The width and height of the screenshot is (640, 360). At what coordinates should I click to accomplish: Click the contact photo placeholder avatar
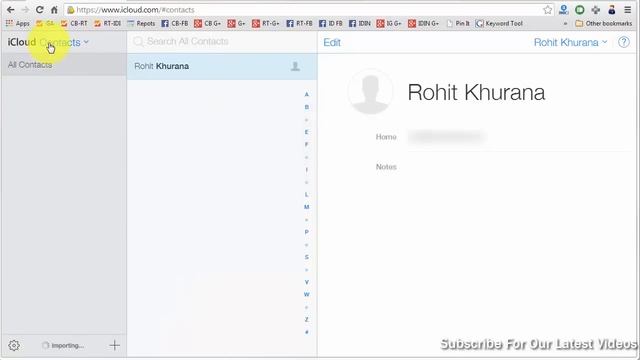[x=370, y=92]
